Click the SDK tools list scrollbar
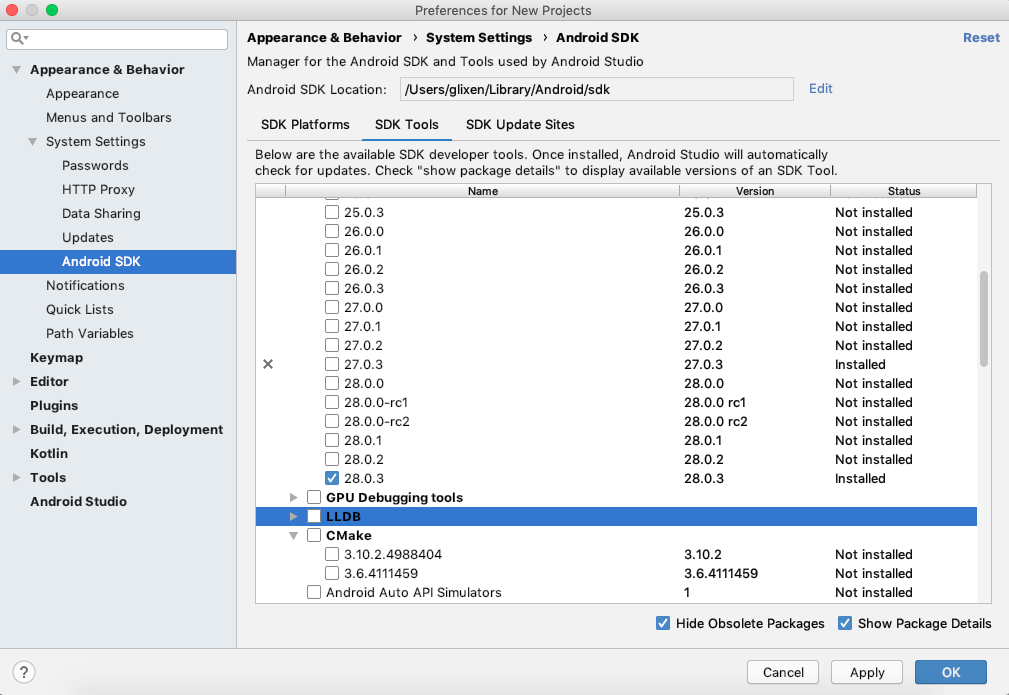The width and height of the screenshot is (1009, 695). pyautogui.click(x=983, y=319)
